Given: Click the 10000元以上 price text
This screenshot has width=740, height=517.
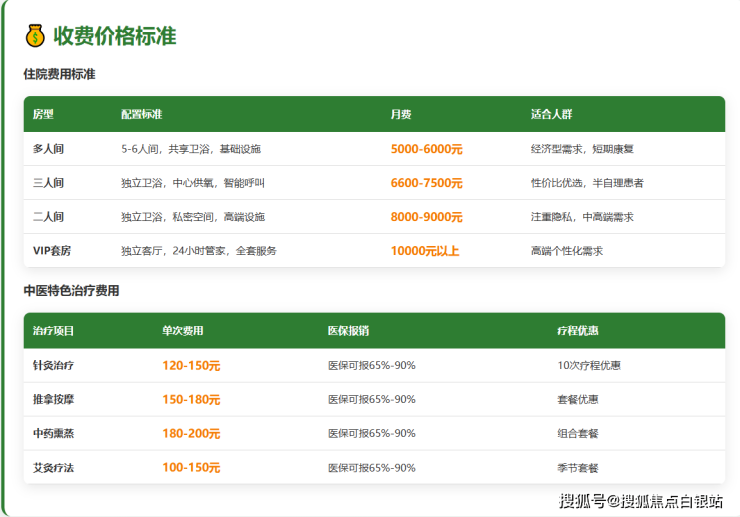Looking at the screenshot, I should coord(424,251).
